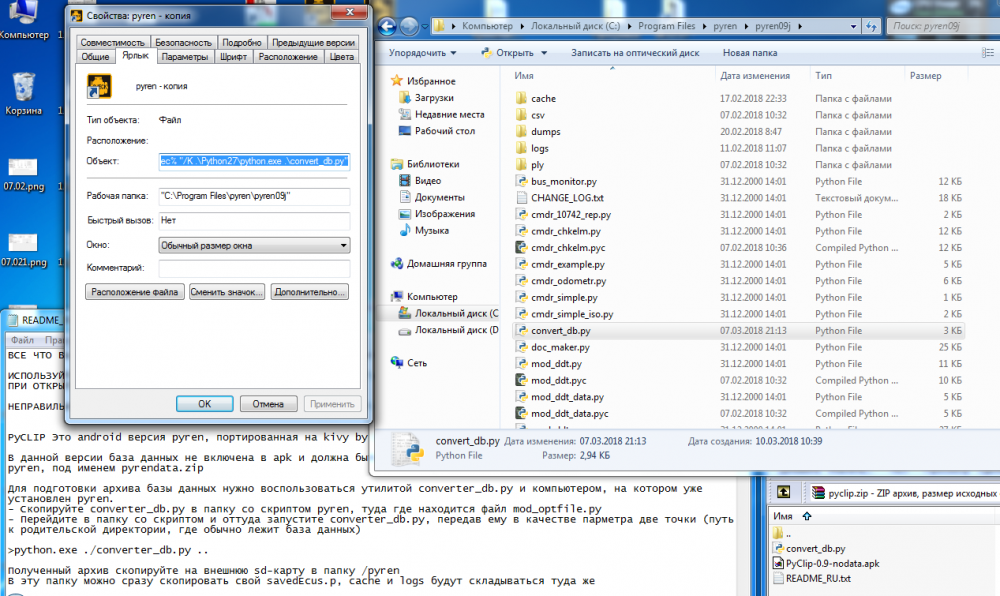Open the Шрифт tab
Image resolution: width=1000 pixels, height=596 pixels.
[x=233, y=57]
